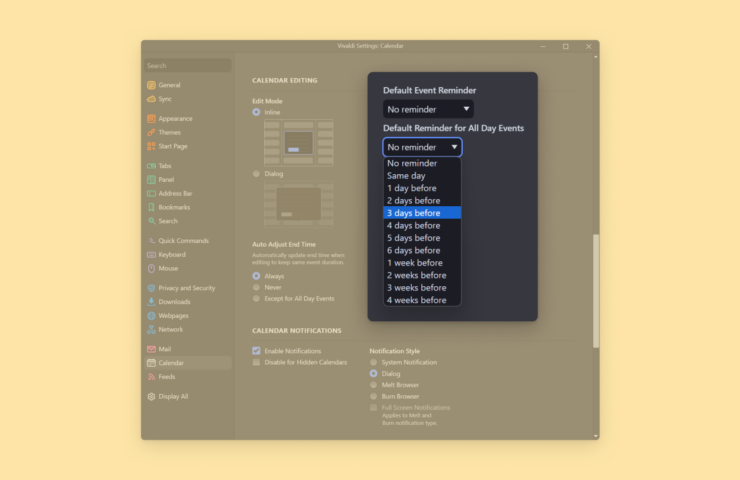Collapse the All Day Events reminder dropdown
The height and width of the screenshot is (480, 740).
click(x=422, y=147)
